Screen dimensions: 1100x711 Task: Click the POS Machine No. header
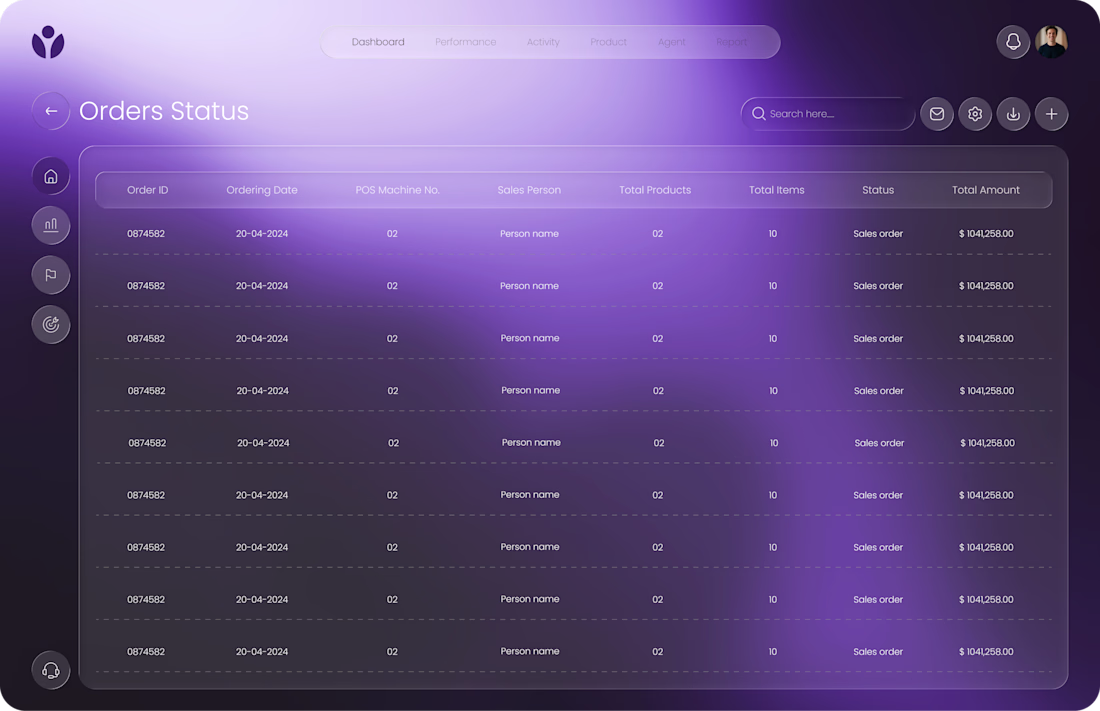397,190
